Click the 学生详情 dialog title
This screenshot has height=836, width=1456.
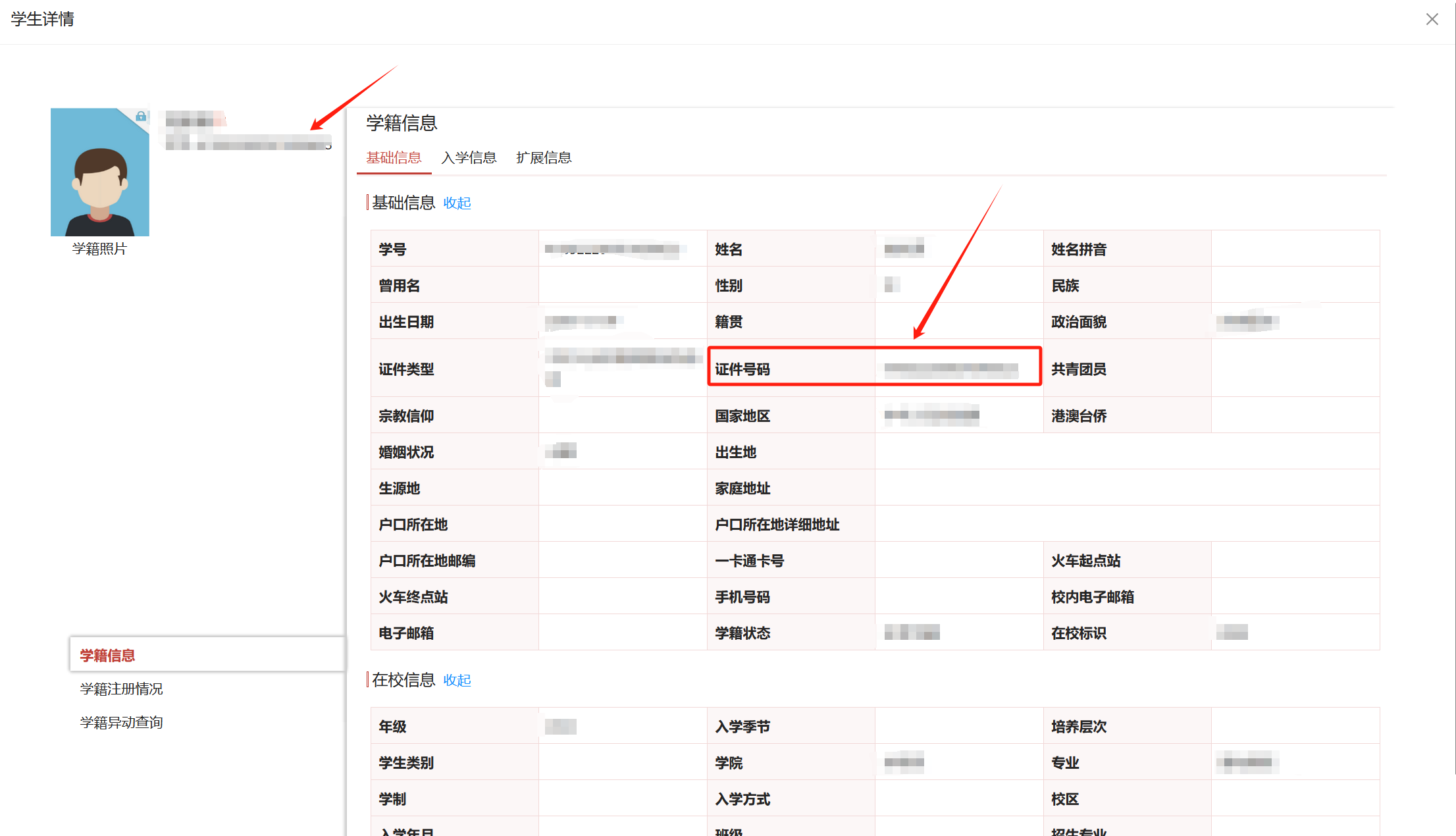pos(43,19)
